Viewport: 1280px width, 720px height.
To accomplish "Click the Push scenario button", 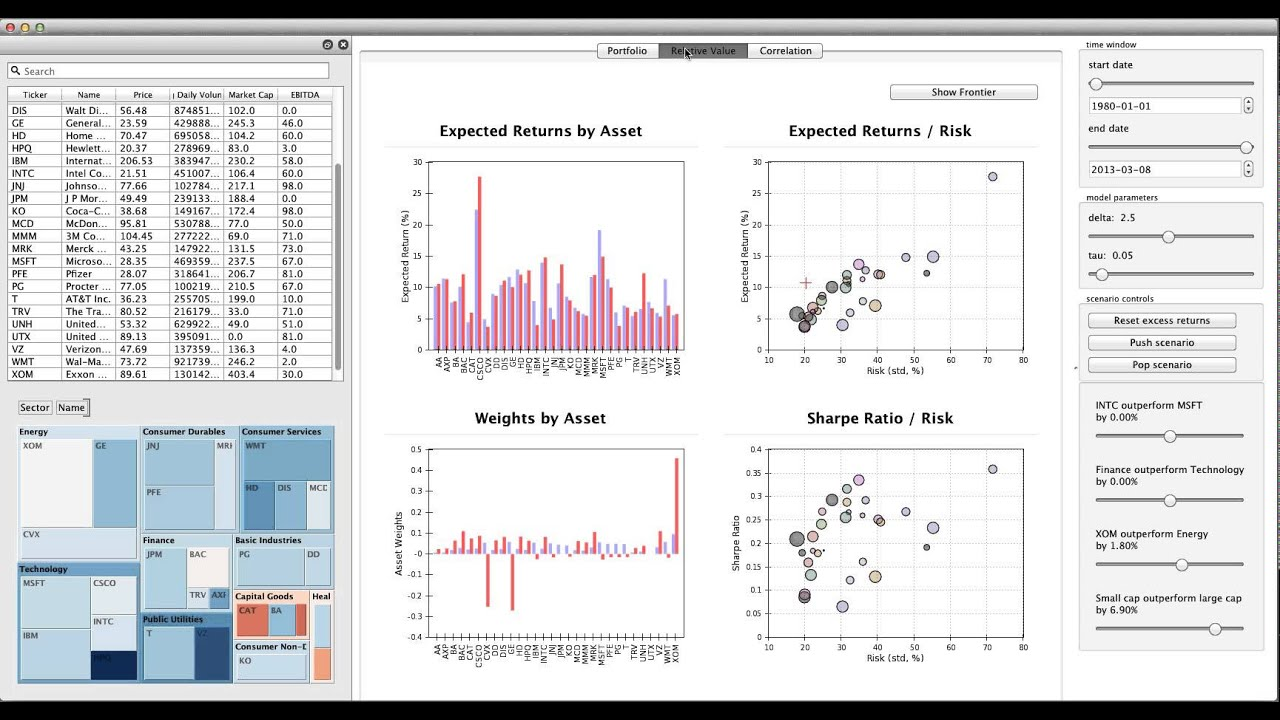I will coord(1162,343).
